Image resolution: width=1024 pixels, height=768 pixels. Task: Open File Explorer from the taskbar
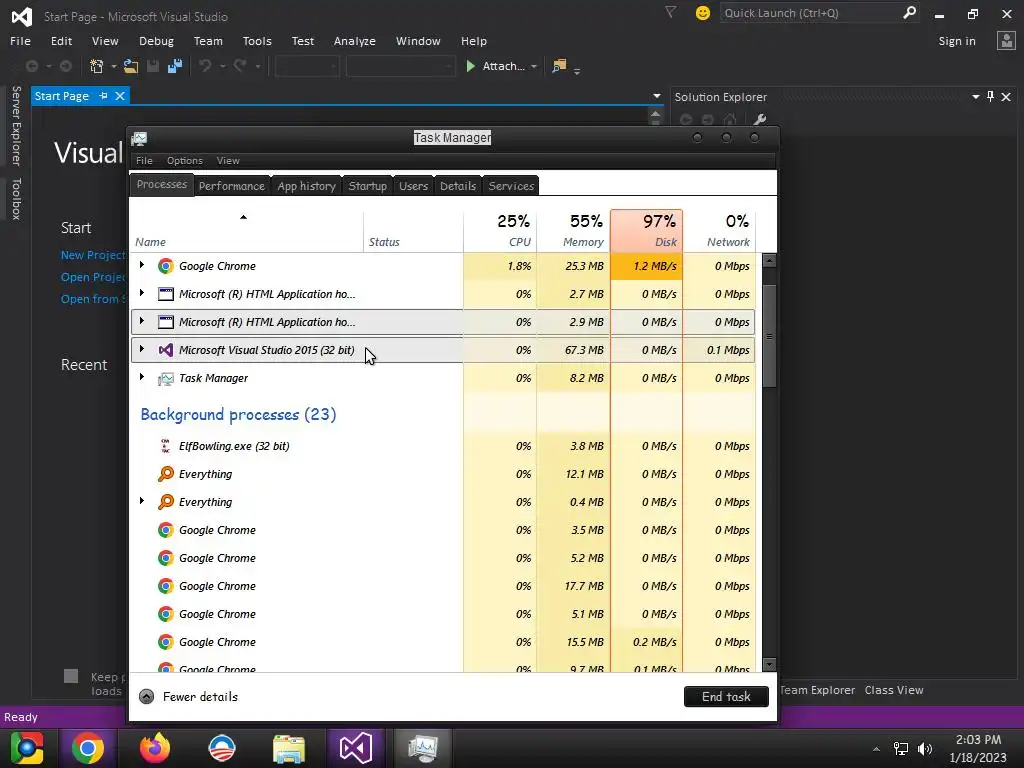coord(289,748)
